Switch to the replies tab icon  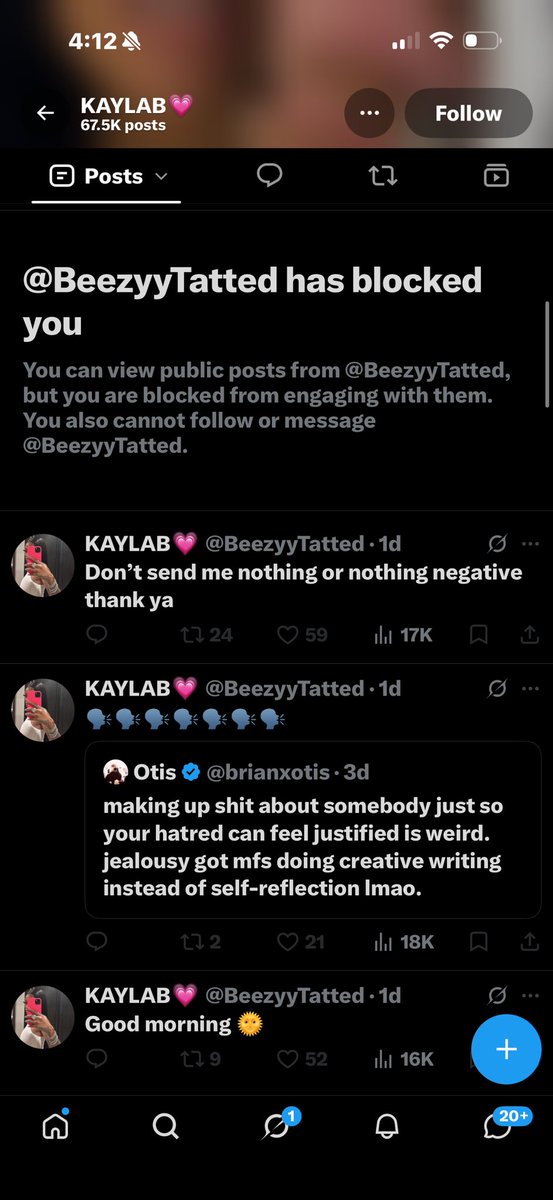(269, 176)
